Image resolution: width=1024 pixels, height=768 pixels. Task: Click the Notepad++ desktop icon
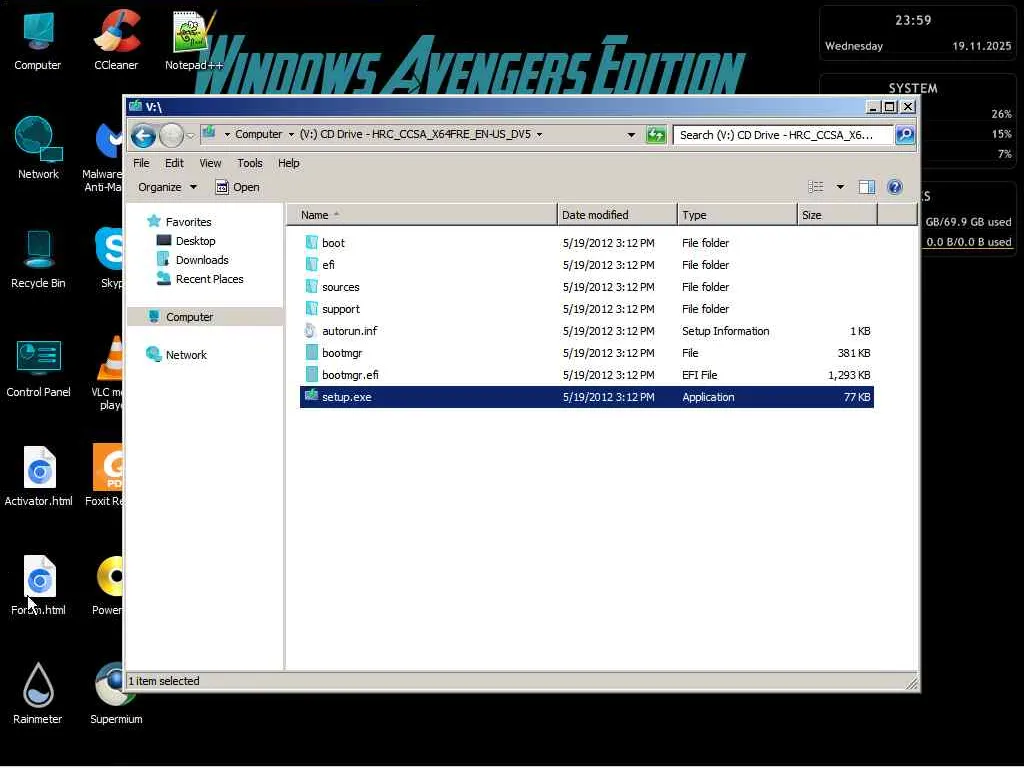click(193, 40)
